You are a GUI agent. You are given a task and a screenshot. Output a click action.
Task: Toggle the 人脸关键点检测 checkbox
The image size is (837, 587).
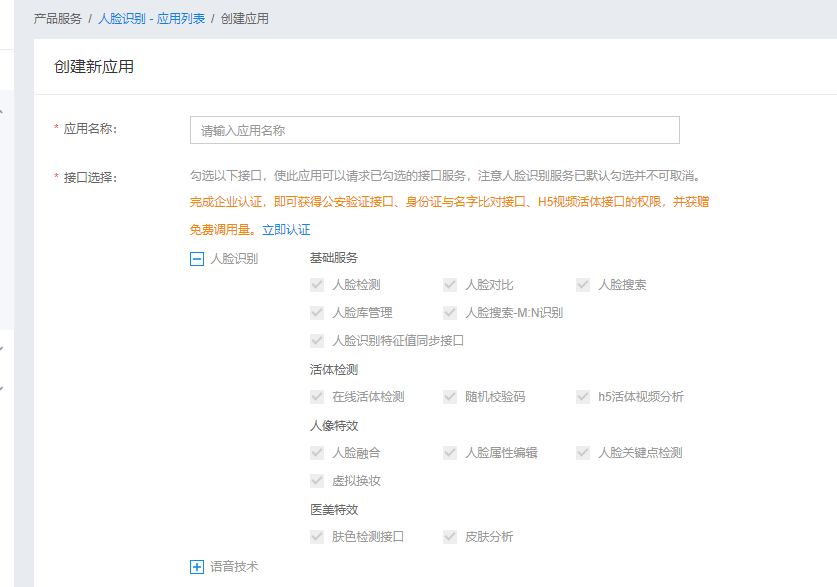(582, 452)
